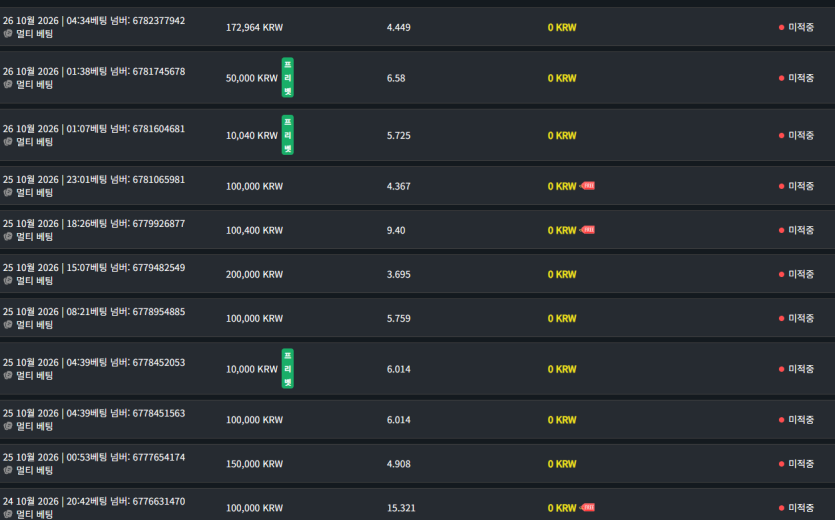Select the 100,400 KRW stake amount
The width and height of the screenshot is (835, 520).
(255, 230)
